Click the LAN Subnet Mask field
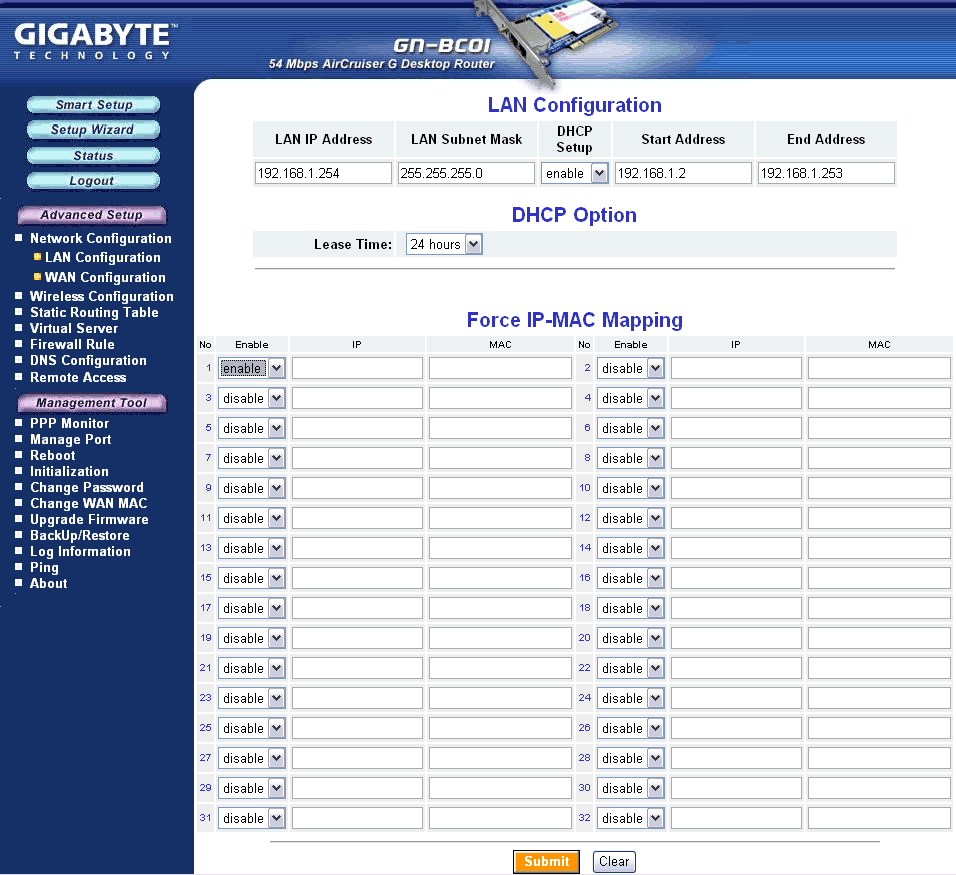956x875 pixels. tap(466, 173)
